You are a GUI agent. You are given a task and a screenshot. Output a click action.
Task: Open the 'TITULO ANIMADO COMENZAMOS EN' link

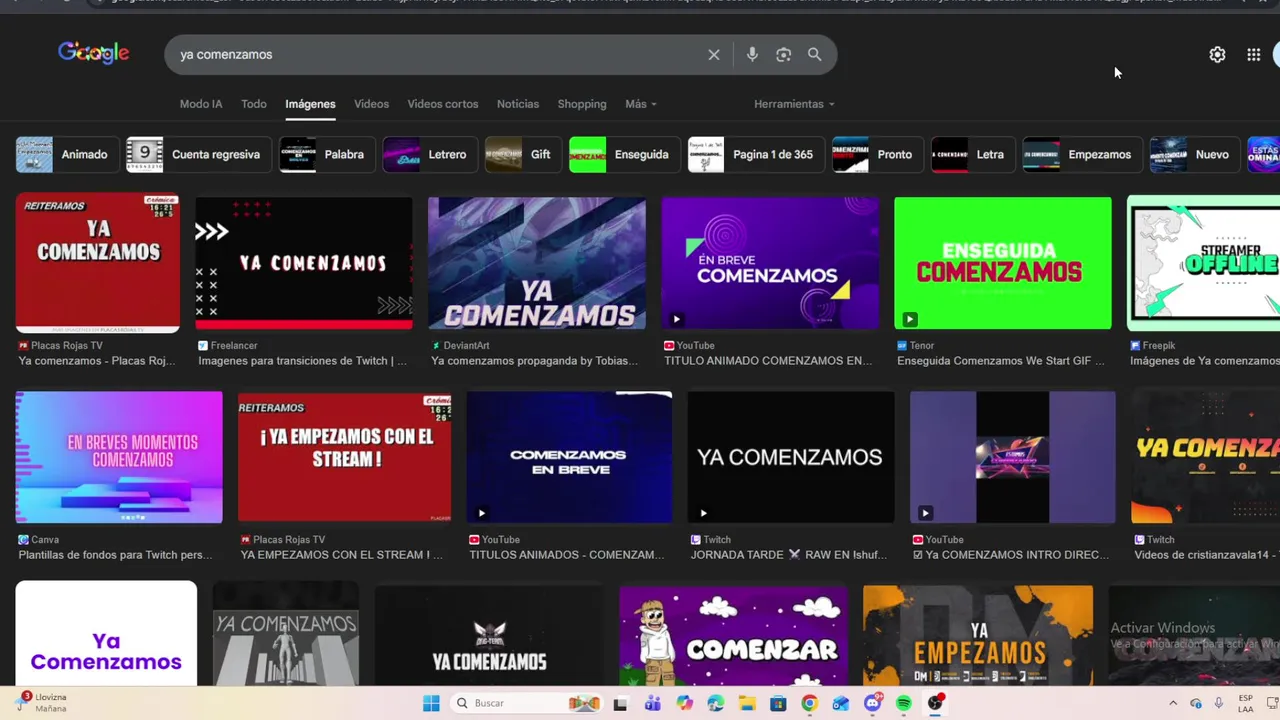click(768, 361)
